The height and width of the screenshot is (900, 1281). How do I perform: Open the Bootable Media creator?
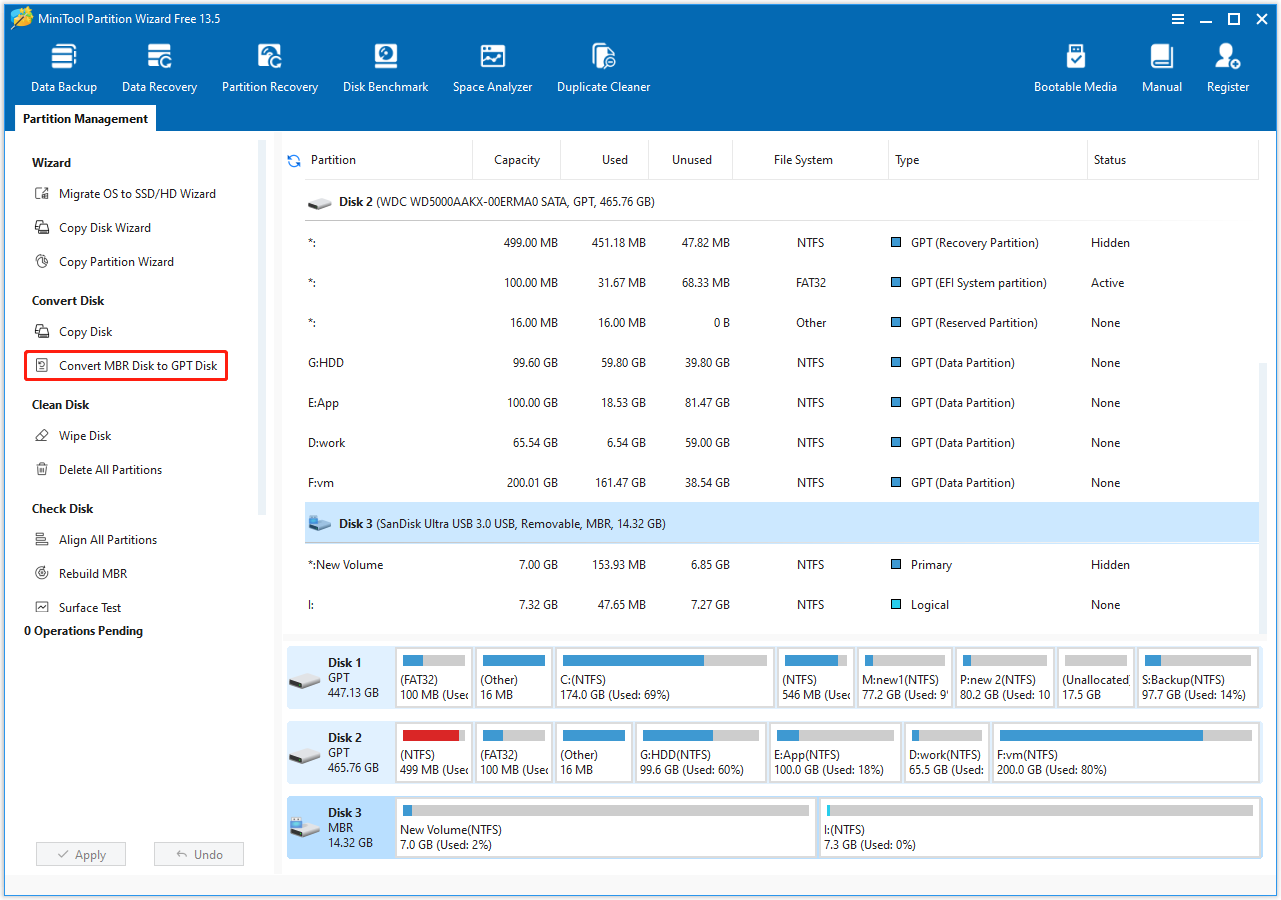tap(1075, 65)
